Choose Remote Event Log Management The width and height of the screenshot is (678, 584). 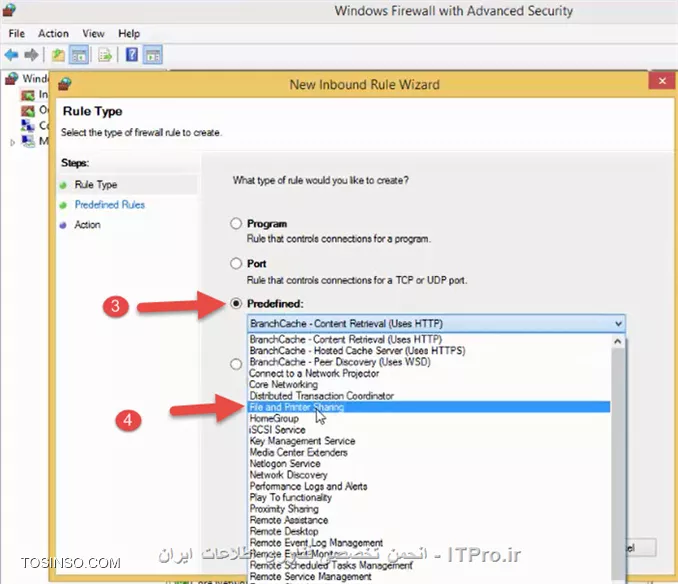tap(429, 543)
